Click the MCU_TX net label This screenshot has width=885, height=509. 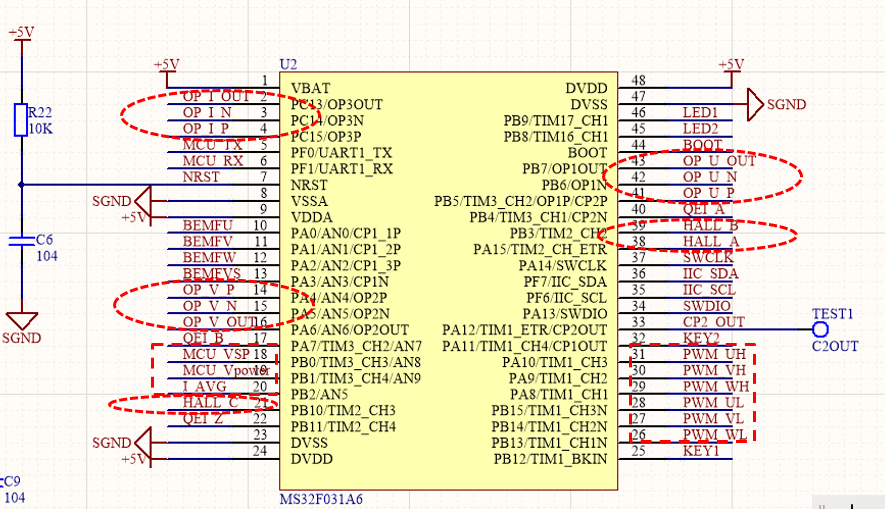(212, 144)
